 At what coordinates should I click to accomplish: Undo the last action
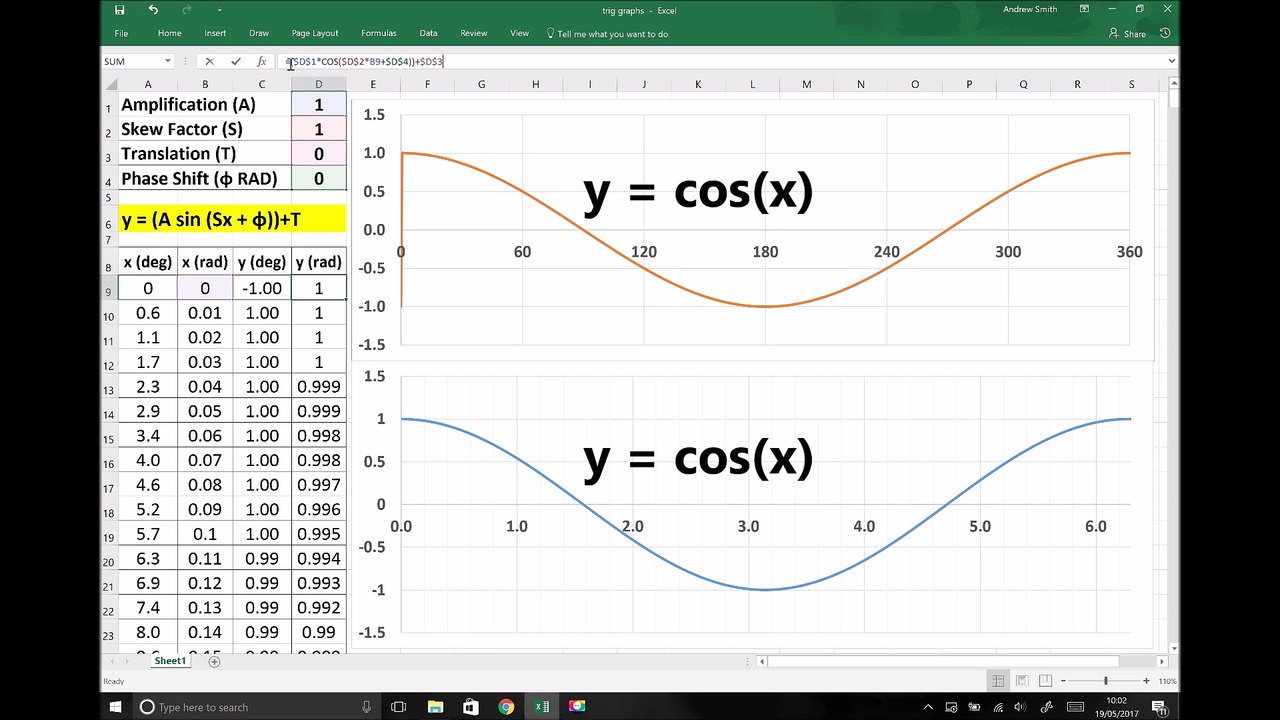pos(153,10)
